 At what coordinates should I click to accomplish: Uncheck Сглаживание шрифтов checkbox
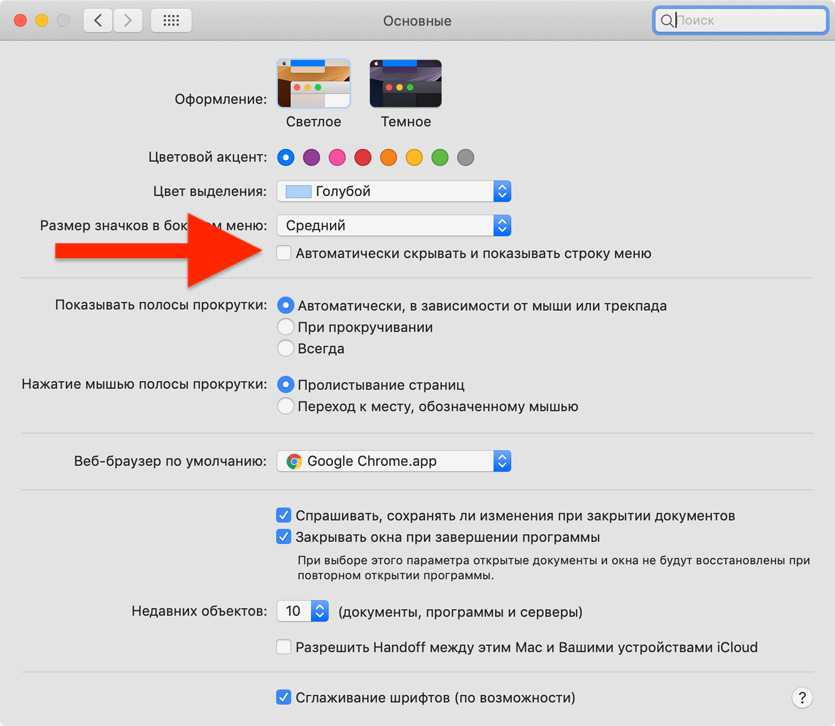click(283, 697)
